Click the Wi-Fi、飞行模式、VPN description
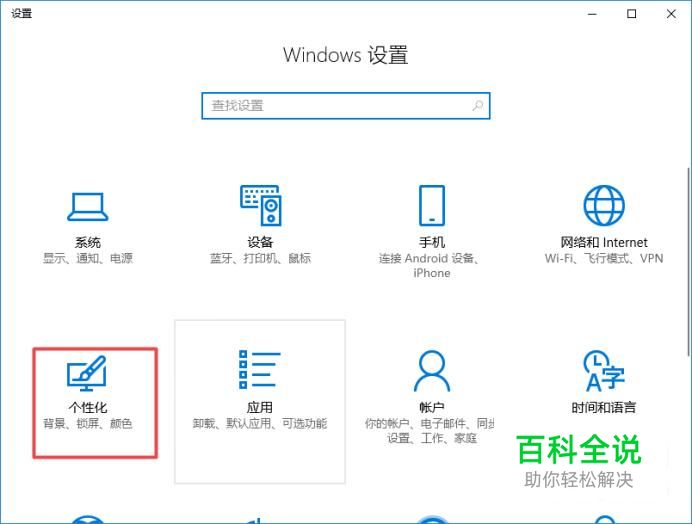 click(604, 258)
